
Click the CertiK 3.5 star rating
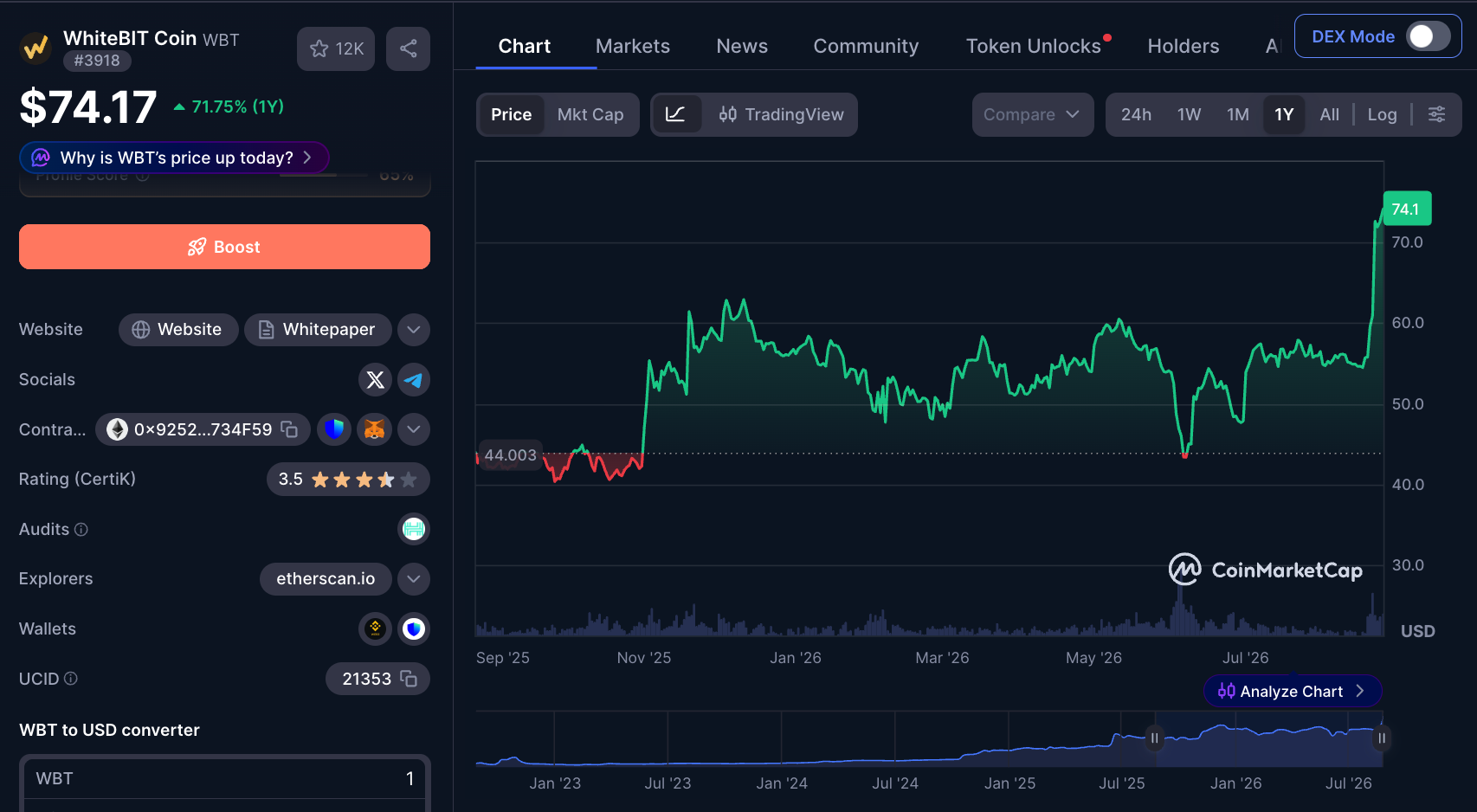point(348,480)
